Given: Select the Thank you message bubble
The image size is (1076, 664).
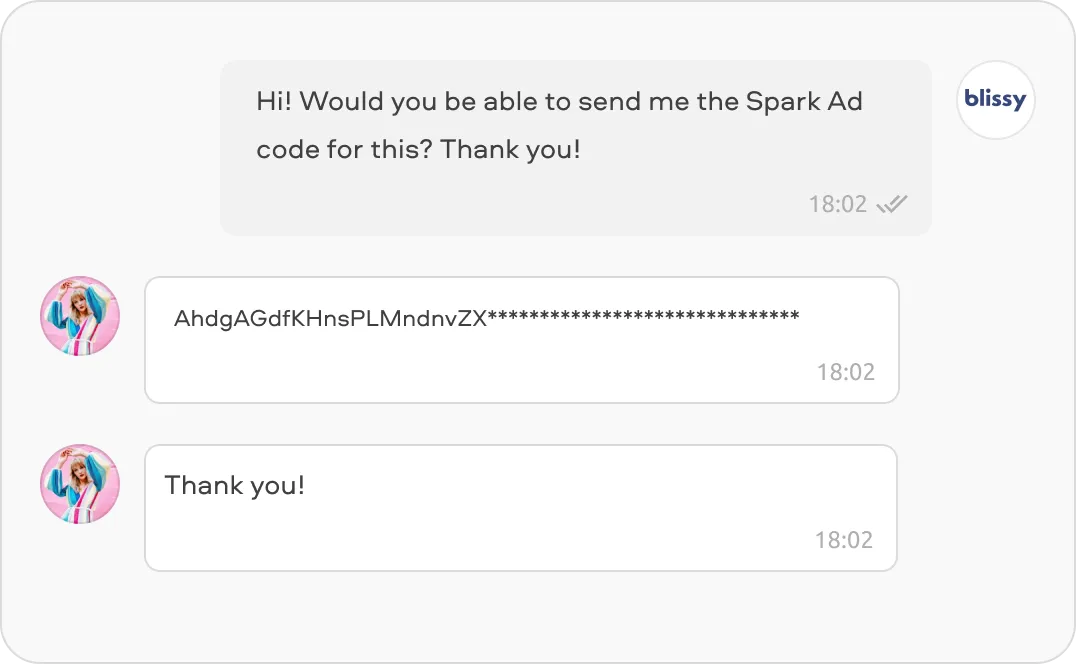Looking at the screenshot, I should (520, 508).
